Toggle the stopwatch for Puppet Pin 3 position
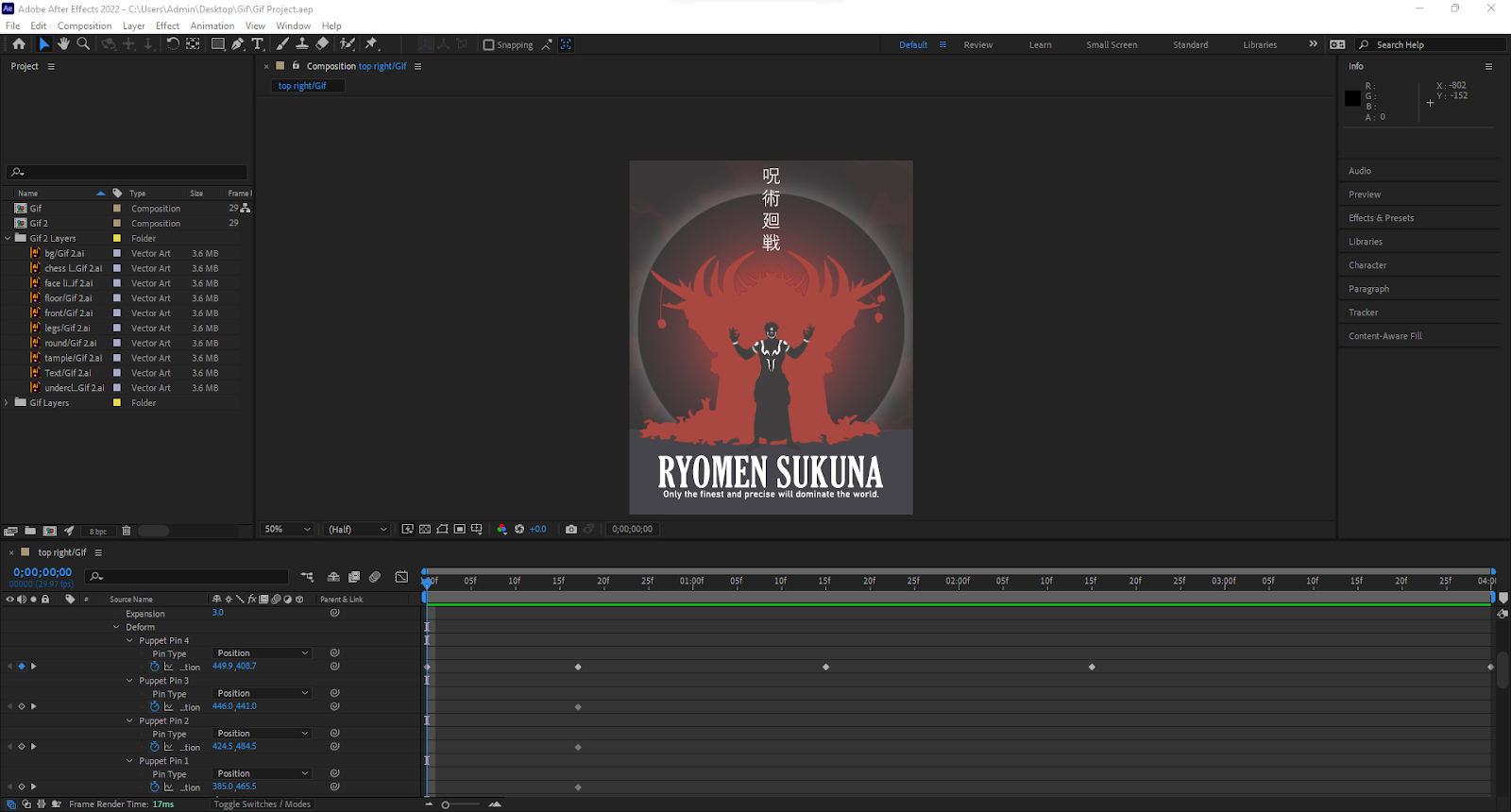This screenshot has width=1511, height=812. pos(155,706)
